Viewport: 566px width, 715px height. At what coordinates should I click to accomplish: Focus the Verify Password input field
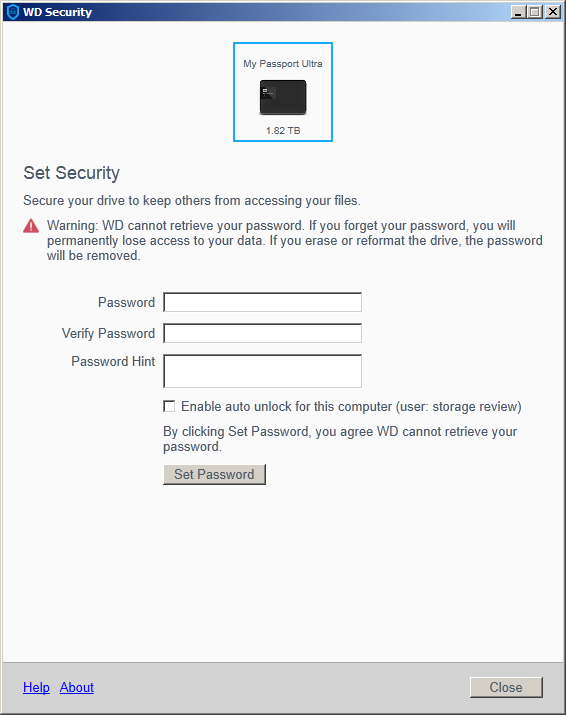(263, 333)
